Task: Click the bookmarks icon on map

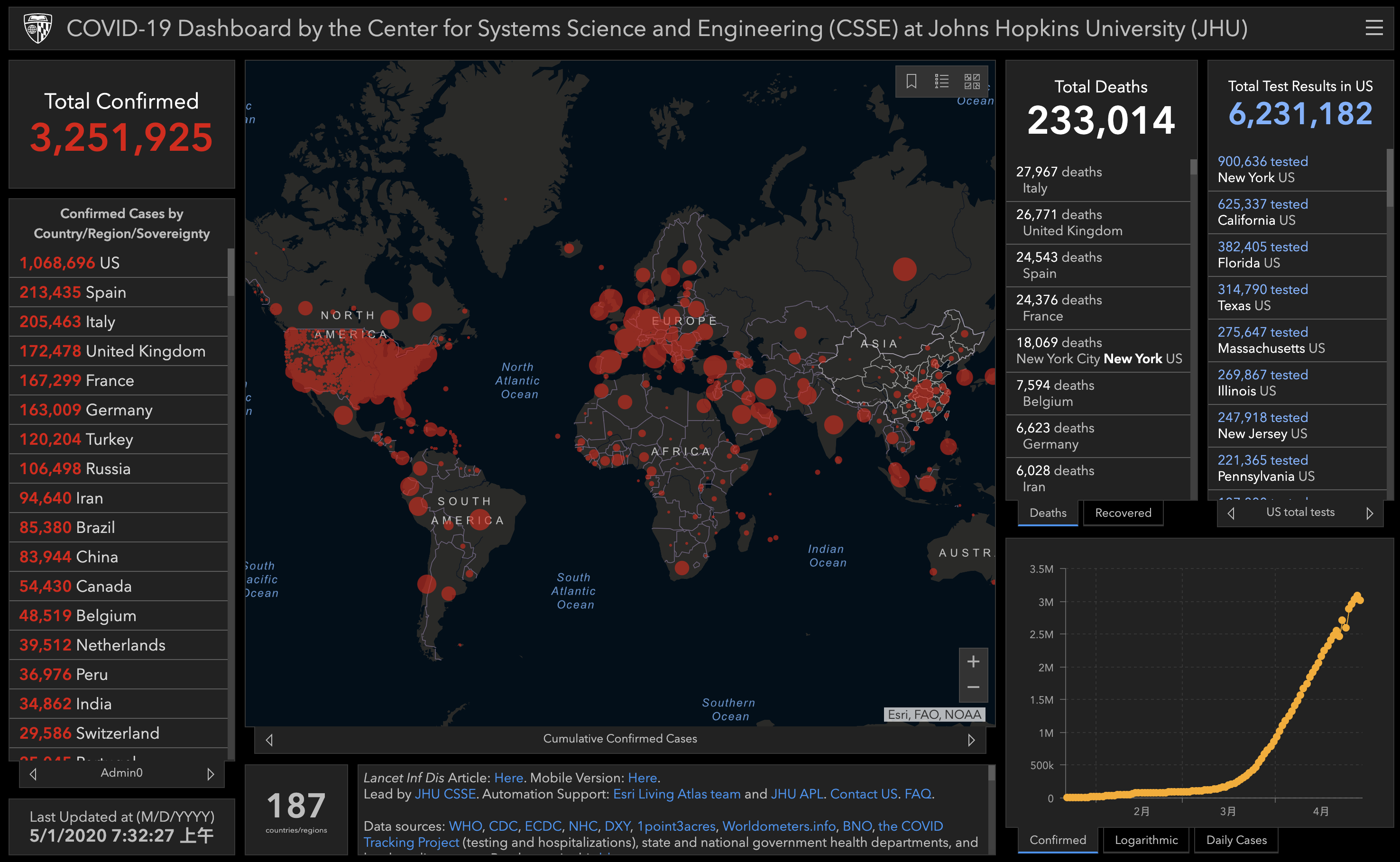Action: [912, 82]
